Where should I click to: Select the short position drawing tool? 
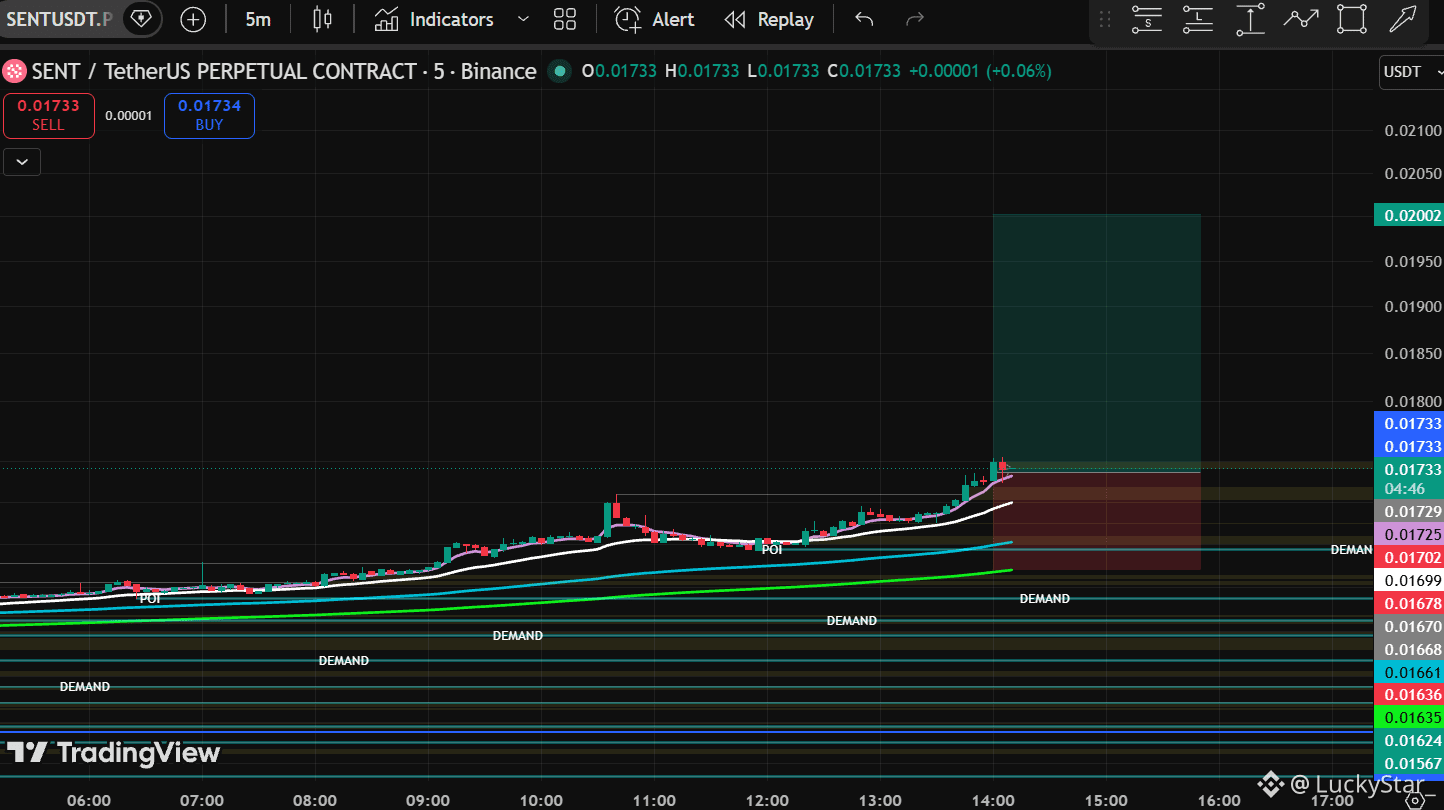tap(1147, 19)
